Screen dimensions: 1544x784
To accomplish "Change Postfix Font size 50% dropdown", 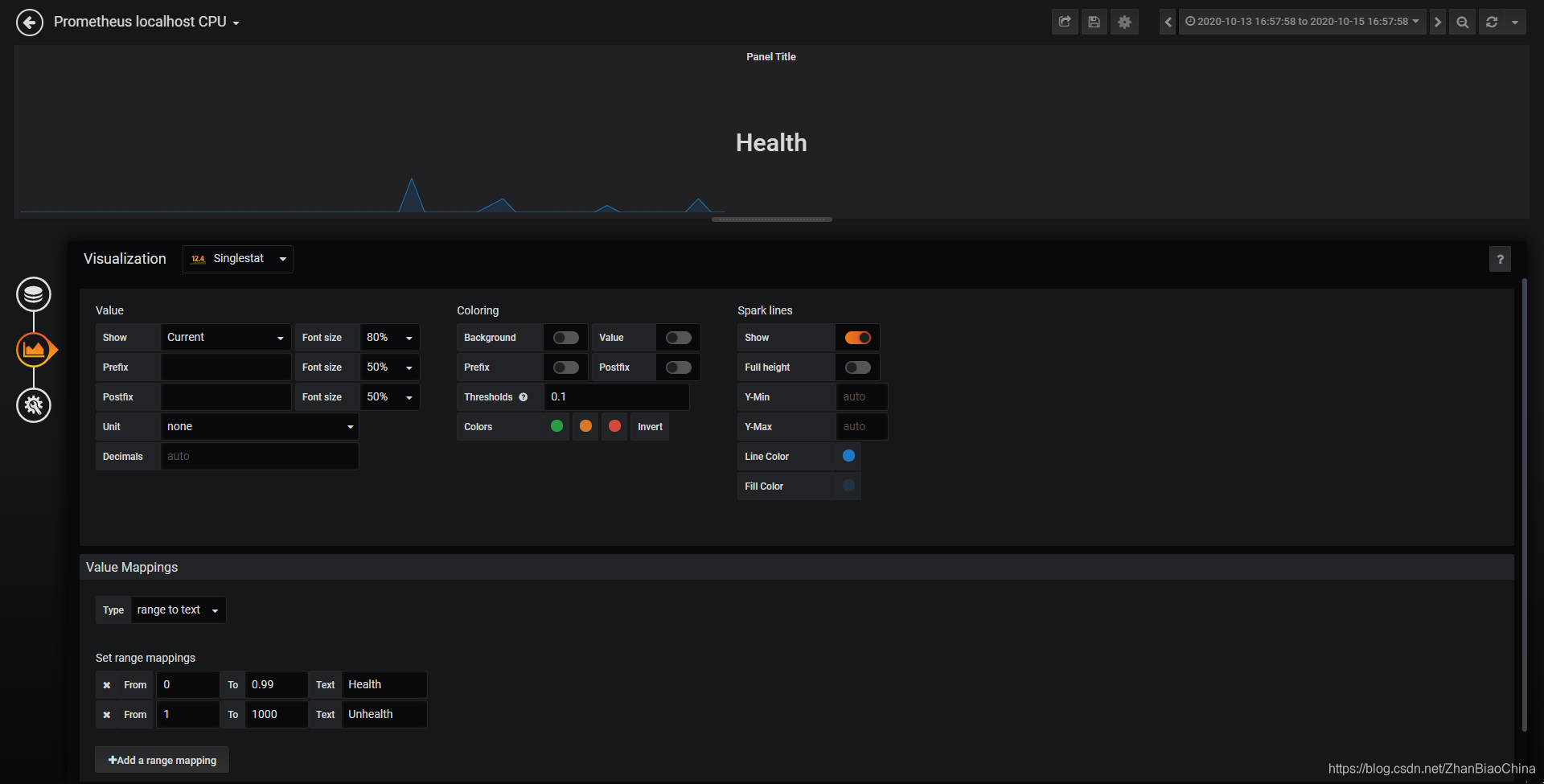I will [389, 397].
